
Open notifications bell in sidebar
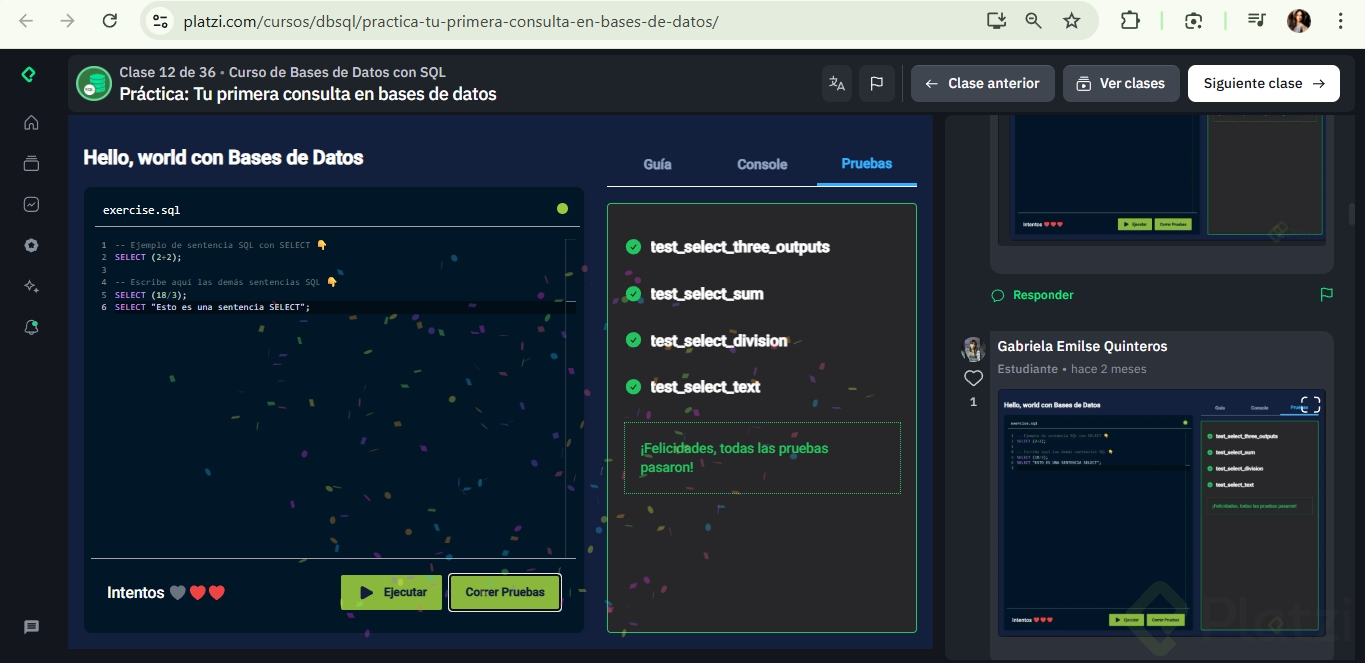pos(31,327)
